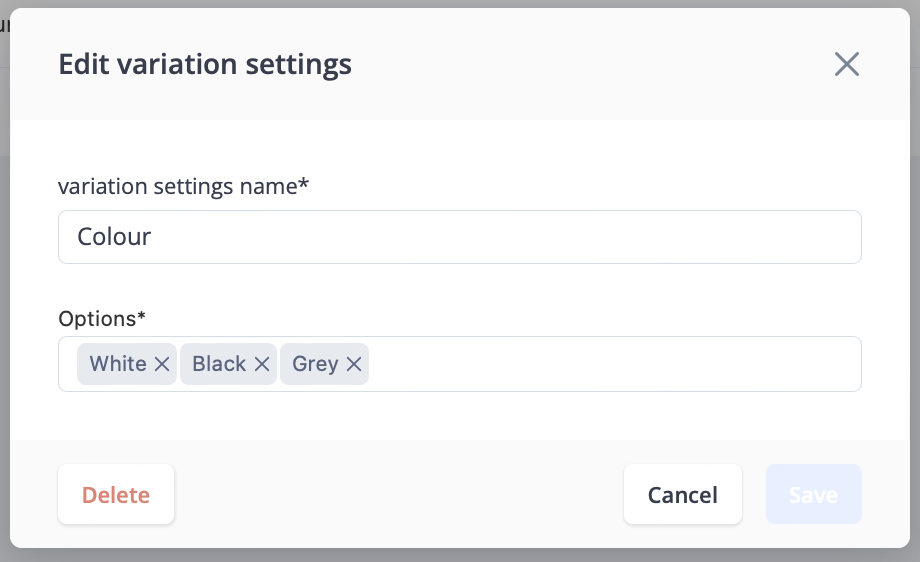Click the Edit variation settings title

(205, 64)
